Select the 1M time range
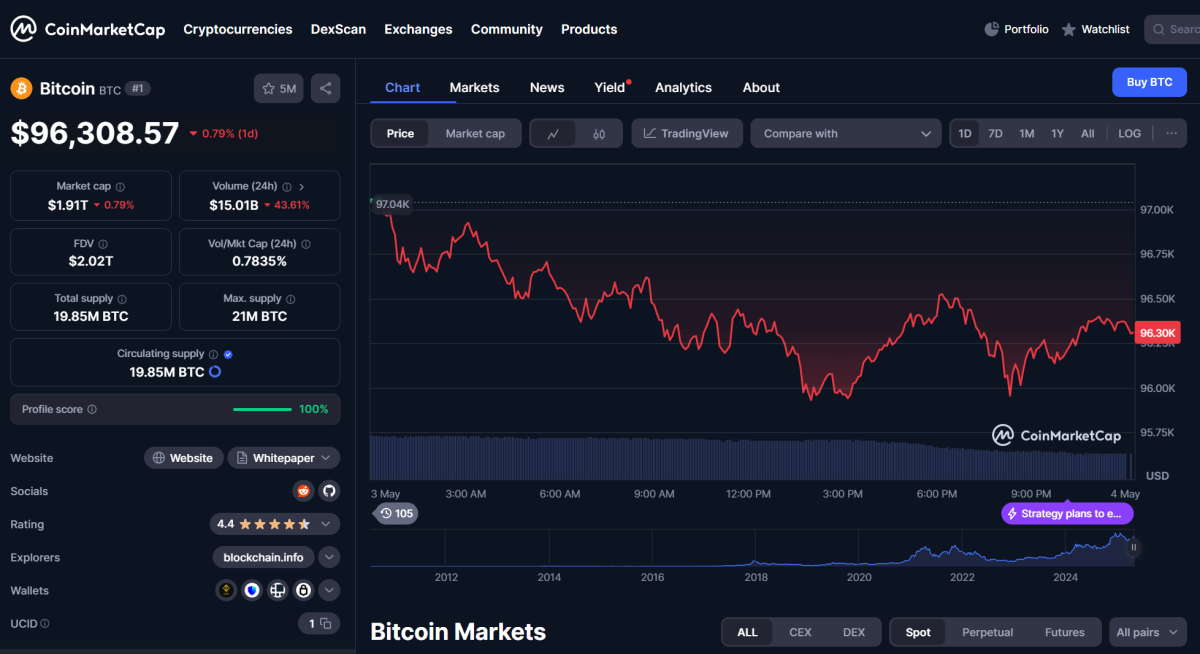The height and width of the screenshot is (654, 1200). (x=1026, y=133)
